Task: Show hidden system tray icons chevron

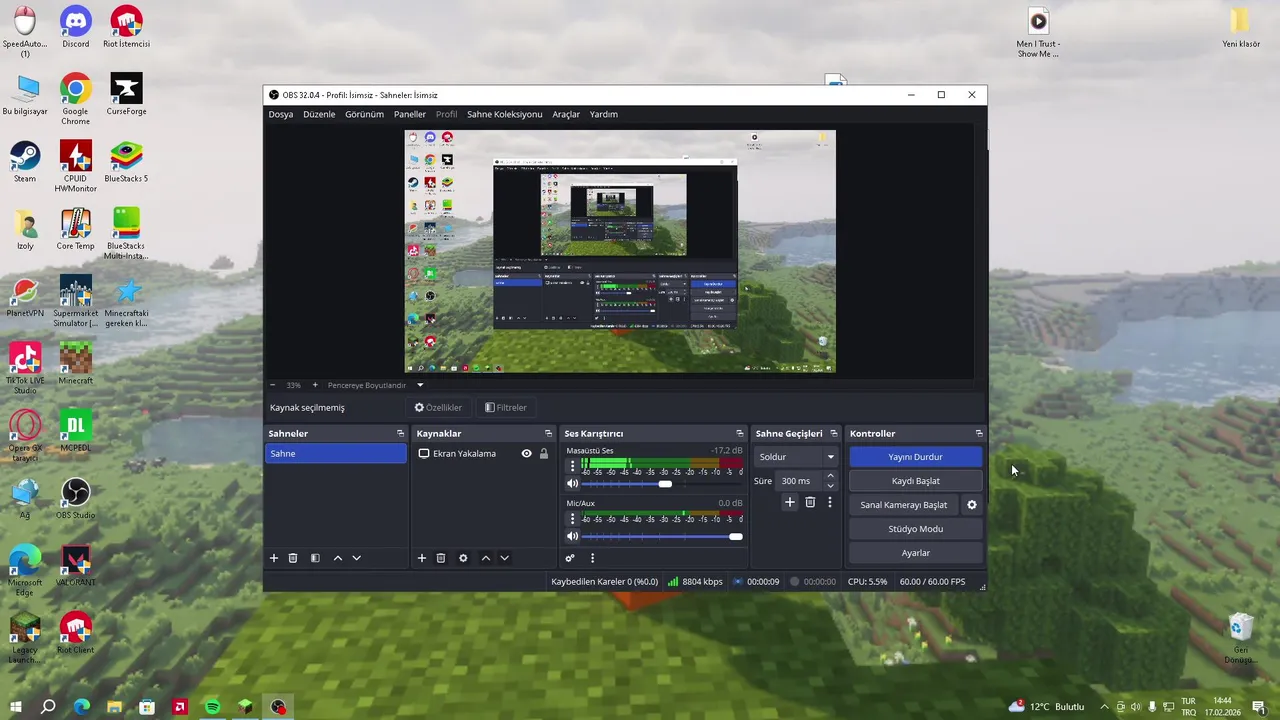Action: tap(1104, 706)
